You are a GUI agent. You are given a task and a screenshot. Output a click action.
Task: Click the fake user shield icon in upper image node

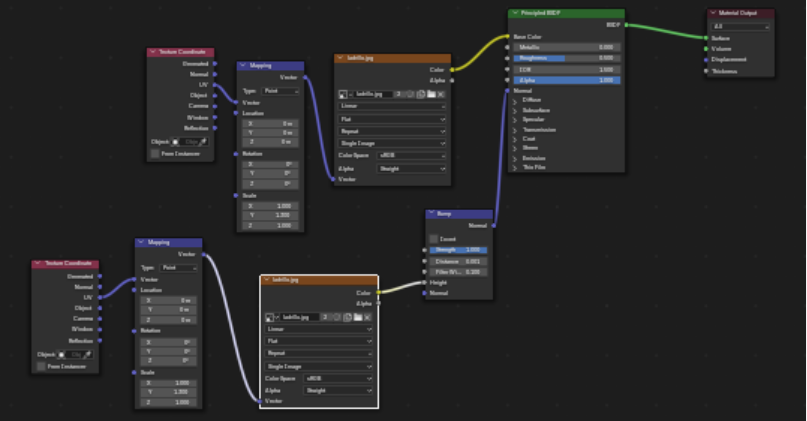coord(409,93)
